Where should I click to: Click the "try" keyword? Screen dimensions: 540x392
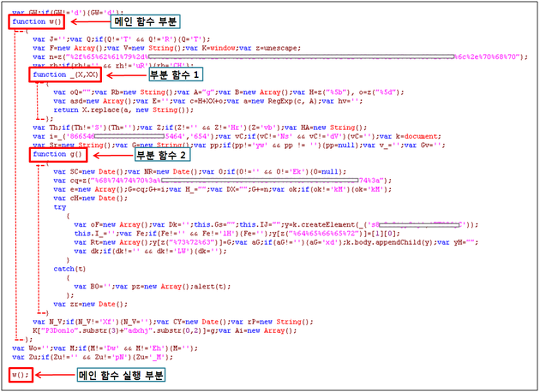tap(60, 207)
